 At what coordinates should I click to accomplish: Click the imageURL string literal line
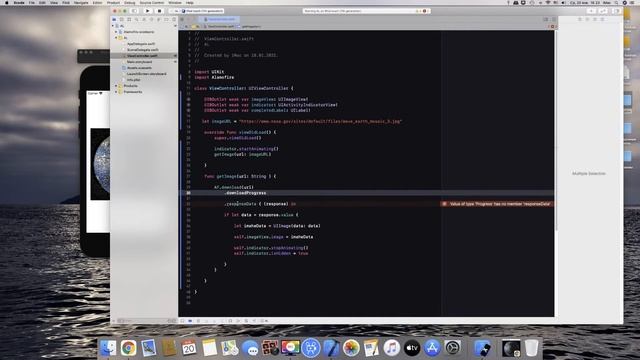[320, 121]
